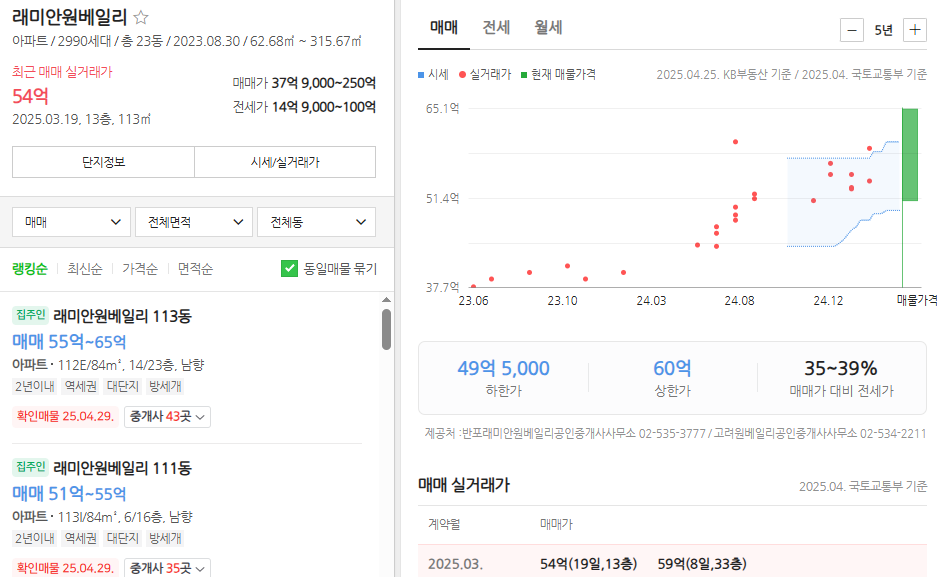Open the 래미안원베일리 113동 listing title
This screenshot has height=577, width=942.
[122, 316]
